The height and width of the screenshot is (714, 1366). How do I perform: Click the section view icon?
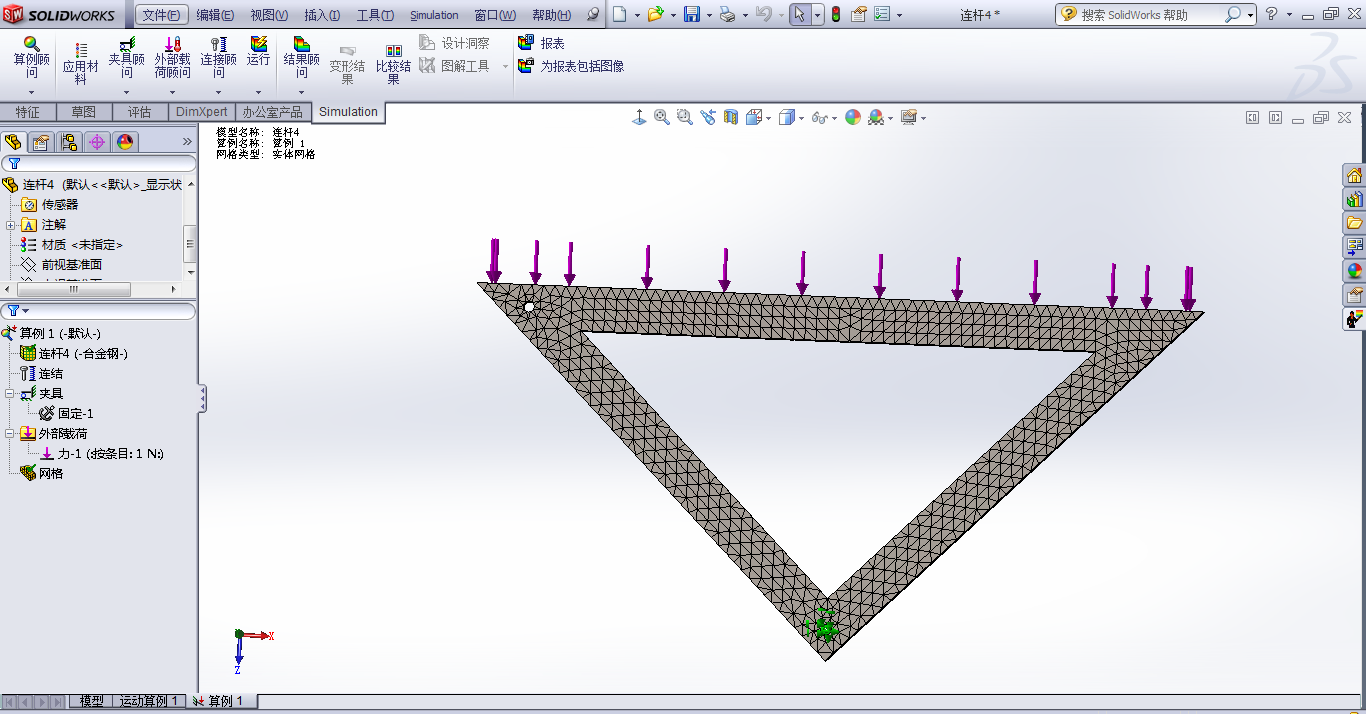(731, 117)
